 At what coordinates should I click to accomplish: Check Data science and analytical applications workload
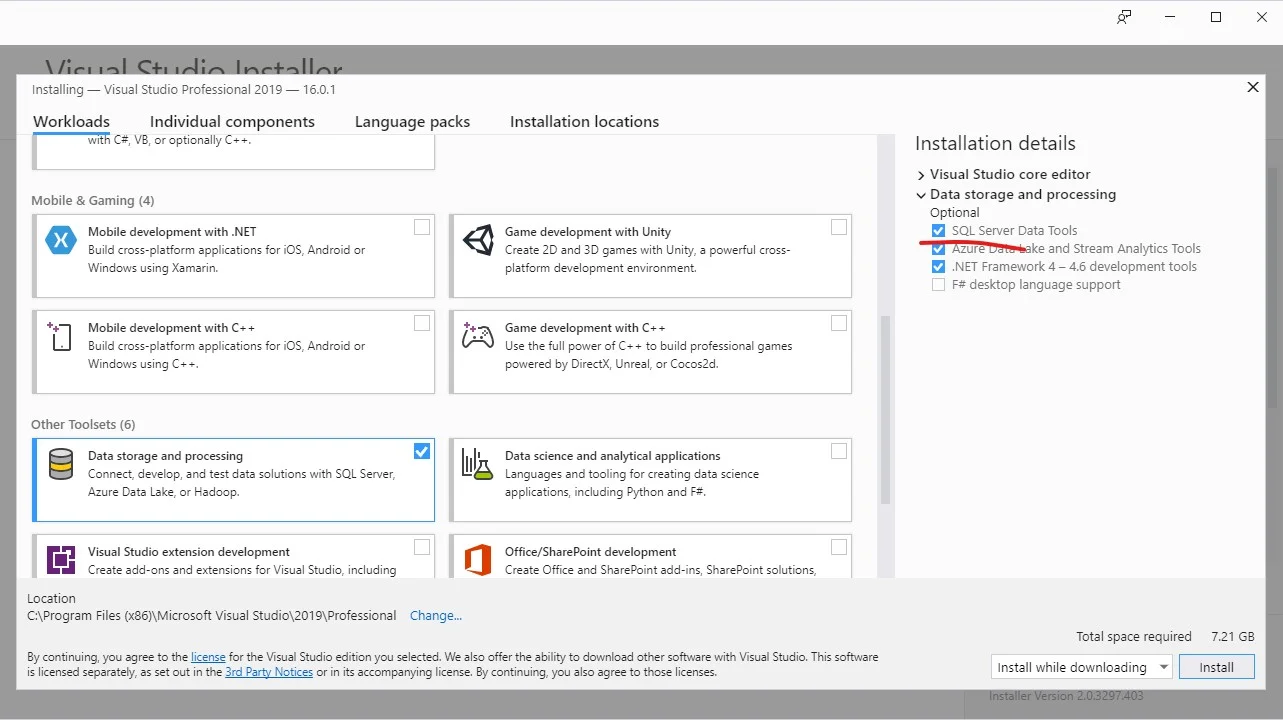(839, 451)
